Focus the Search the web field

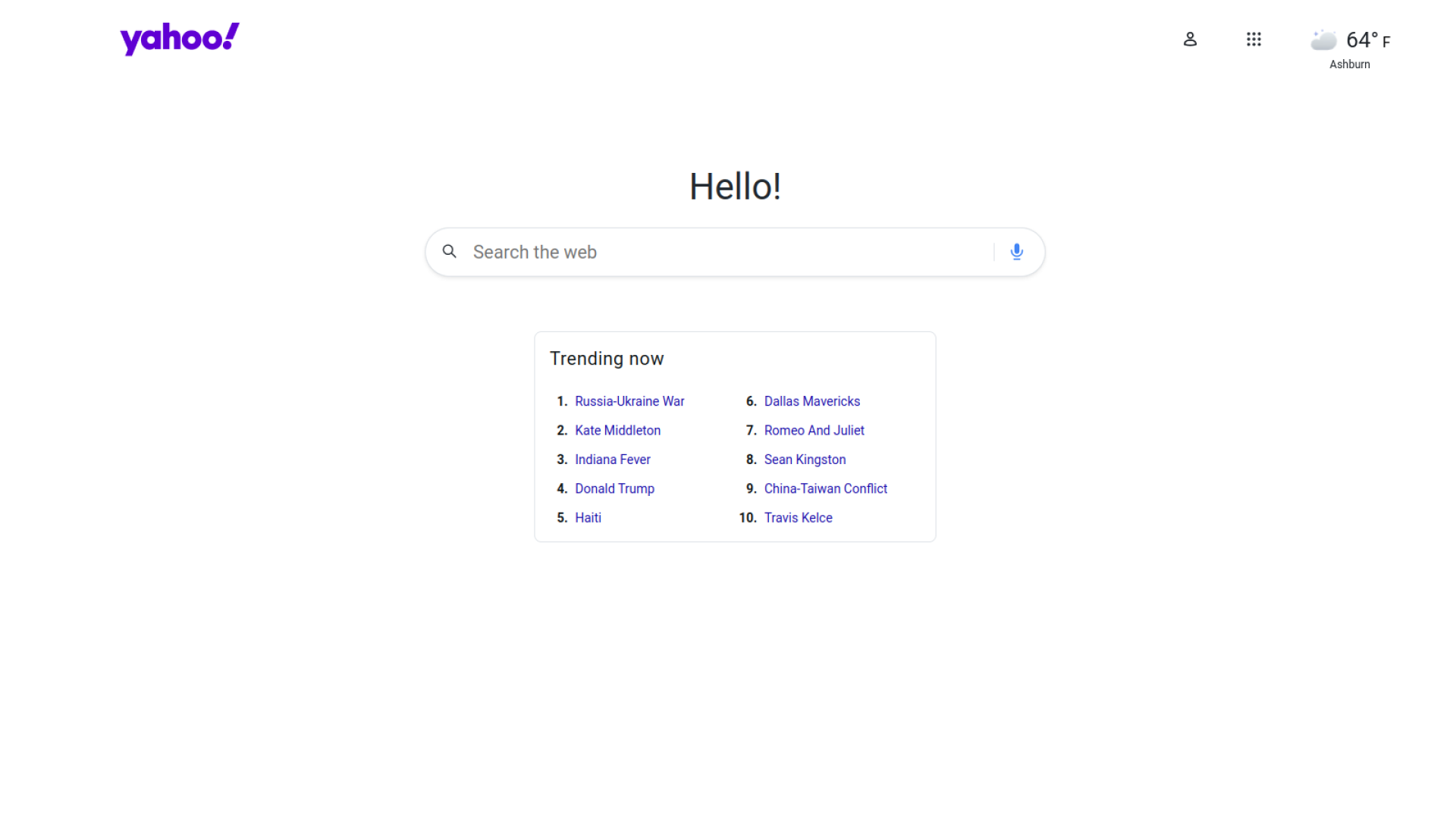coord(720,252)
